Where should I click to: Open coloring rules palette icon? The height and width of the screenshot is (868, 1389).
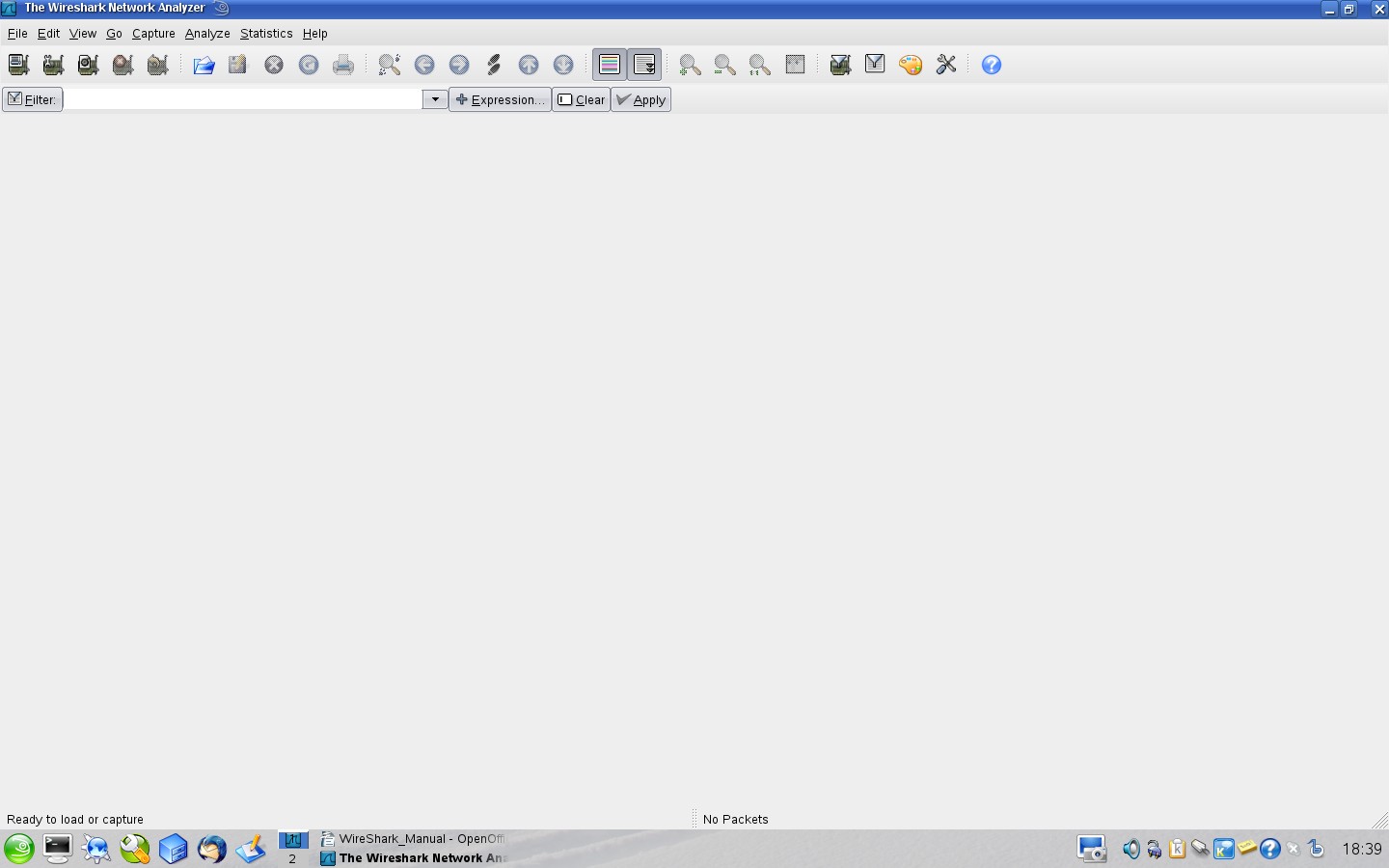click(911, 65)
